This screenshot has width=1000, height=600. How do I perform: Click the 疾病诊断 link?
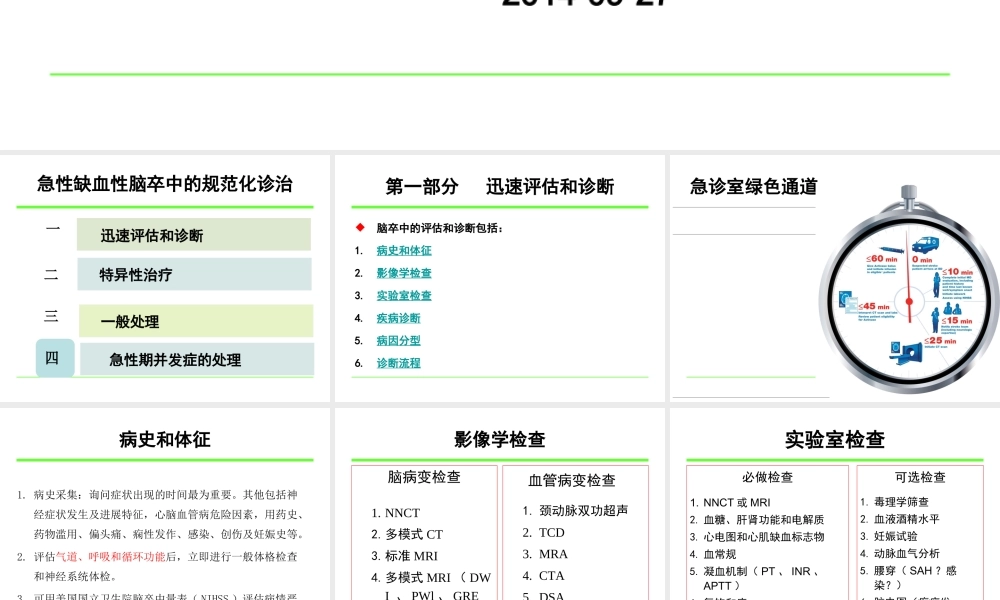click(x=398, y=318)
